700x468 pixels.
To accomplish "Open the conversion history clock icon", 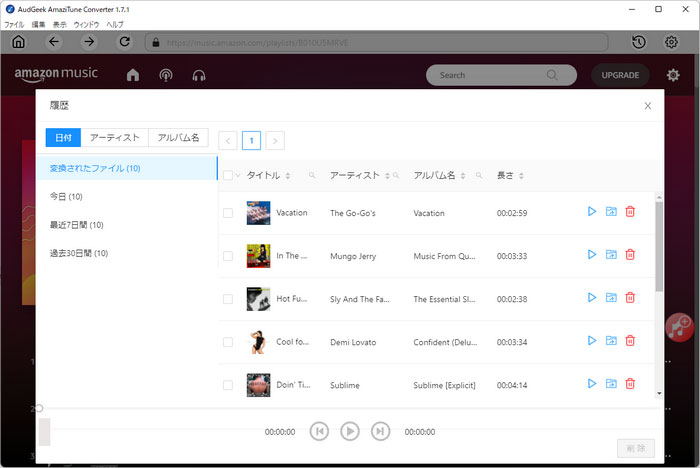I will coord(639,42).
